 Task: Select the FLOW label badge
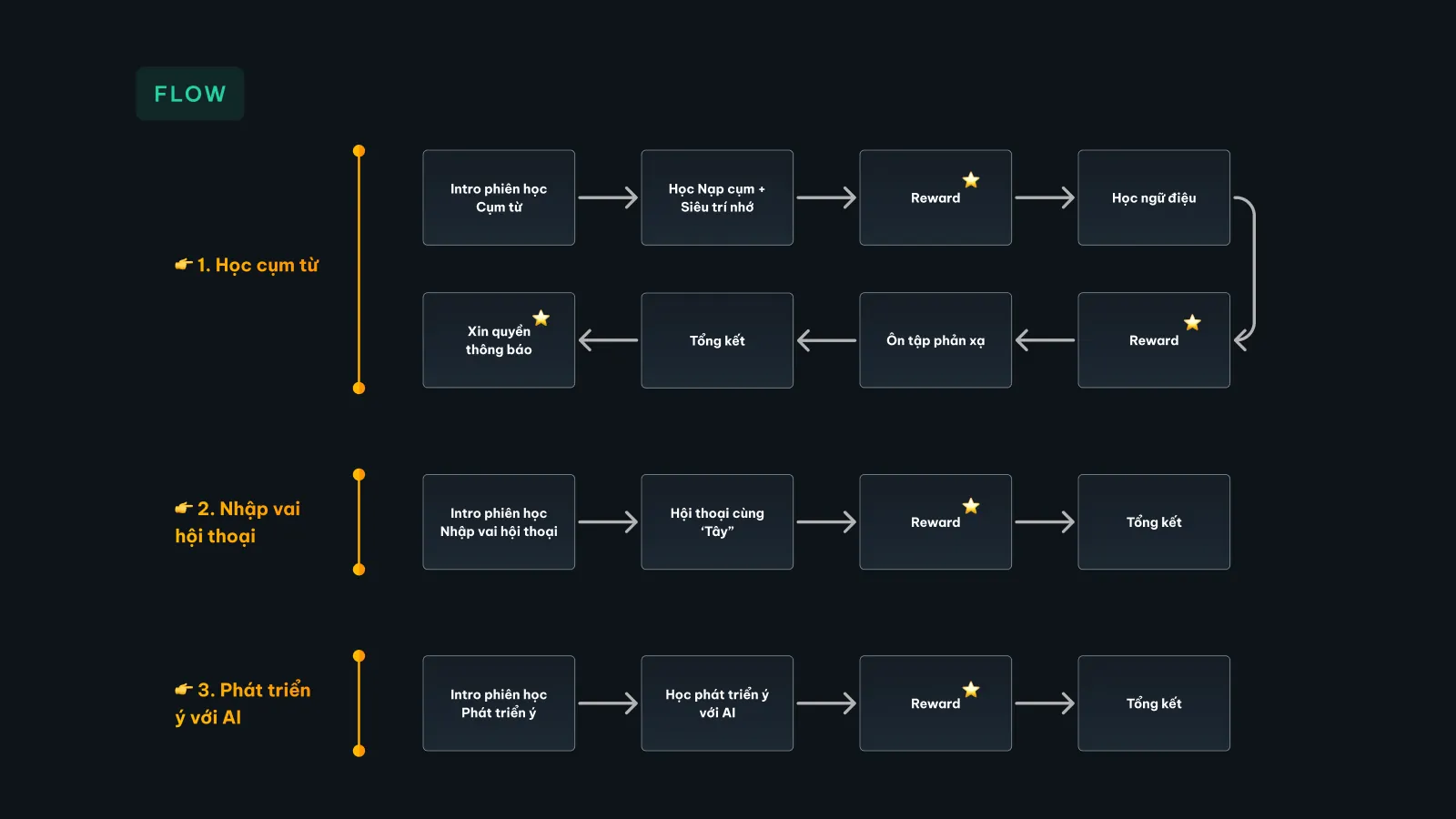(190, 94)
